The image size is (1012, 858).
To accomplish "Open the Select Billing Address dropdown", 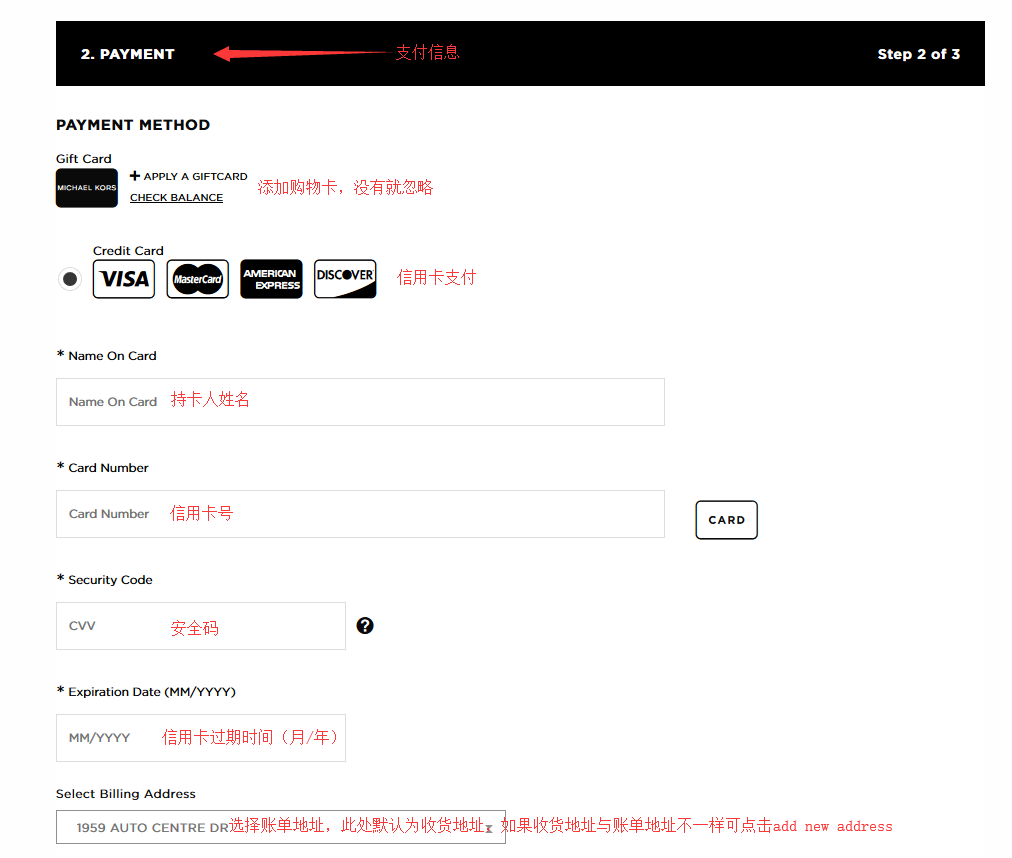I will tap(281, 827).
